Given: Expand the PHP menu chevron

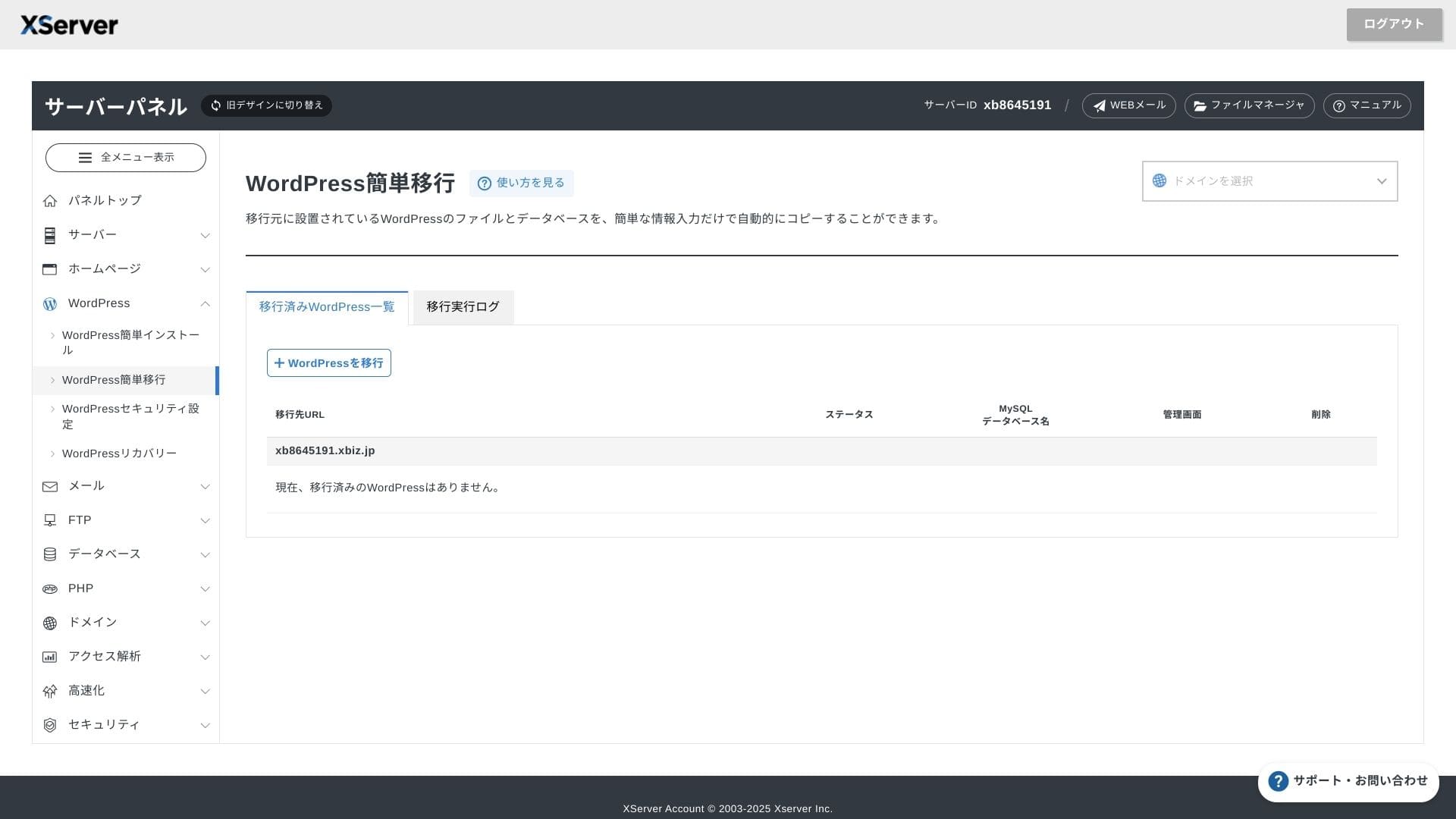Looking at the screenshot, I should click(205, 589).
